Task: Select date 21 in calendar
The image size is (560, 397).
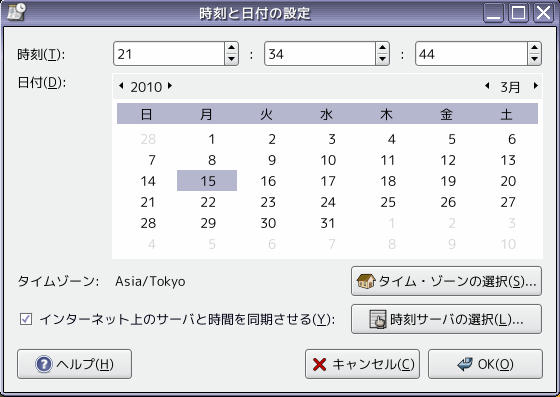Action: [148, 202]
